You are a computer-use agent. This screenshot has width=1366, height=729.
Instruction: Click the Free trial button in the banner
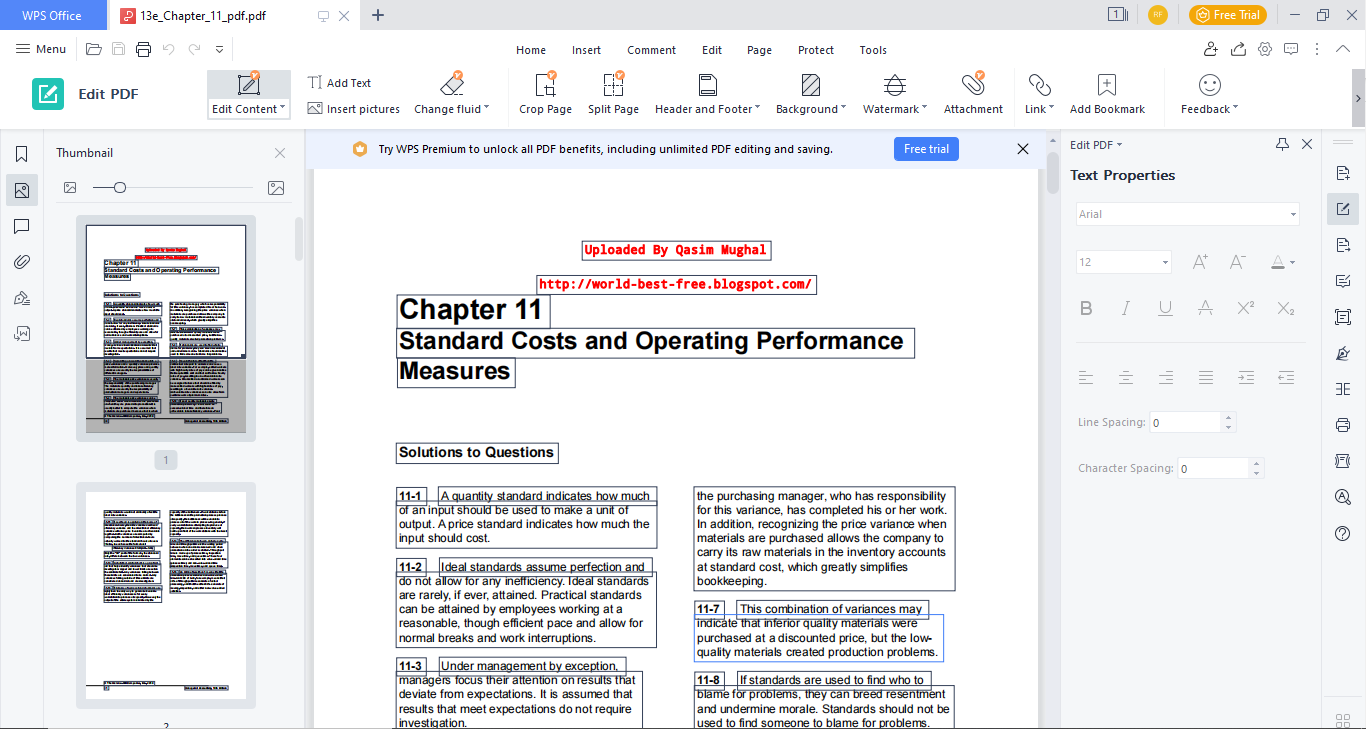click(926, 148)
